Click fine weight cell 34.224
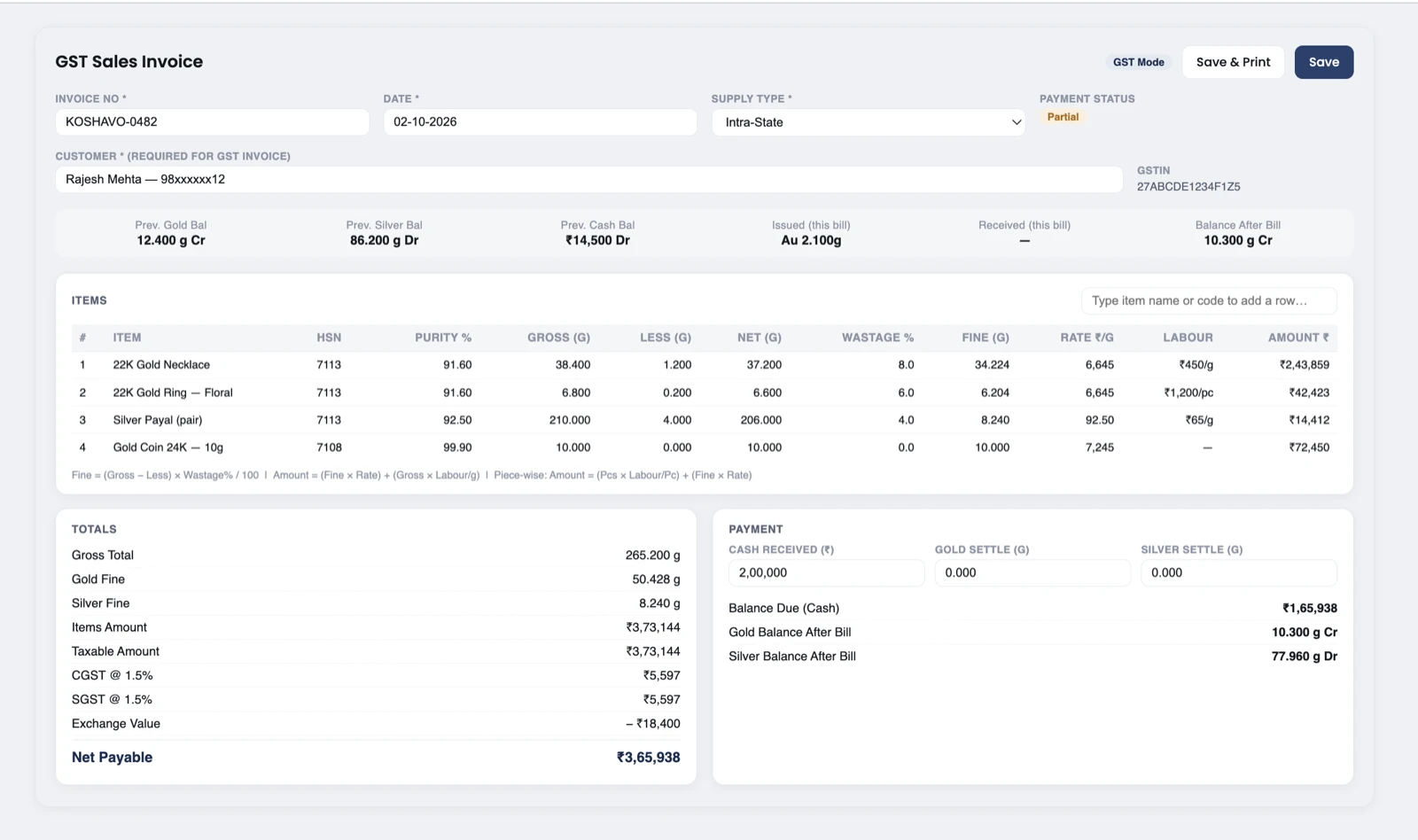The height and width of the screenshot is (840, 1418). pyautogui.click(x=992, y=365)
